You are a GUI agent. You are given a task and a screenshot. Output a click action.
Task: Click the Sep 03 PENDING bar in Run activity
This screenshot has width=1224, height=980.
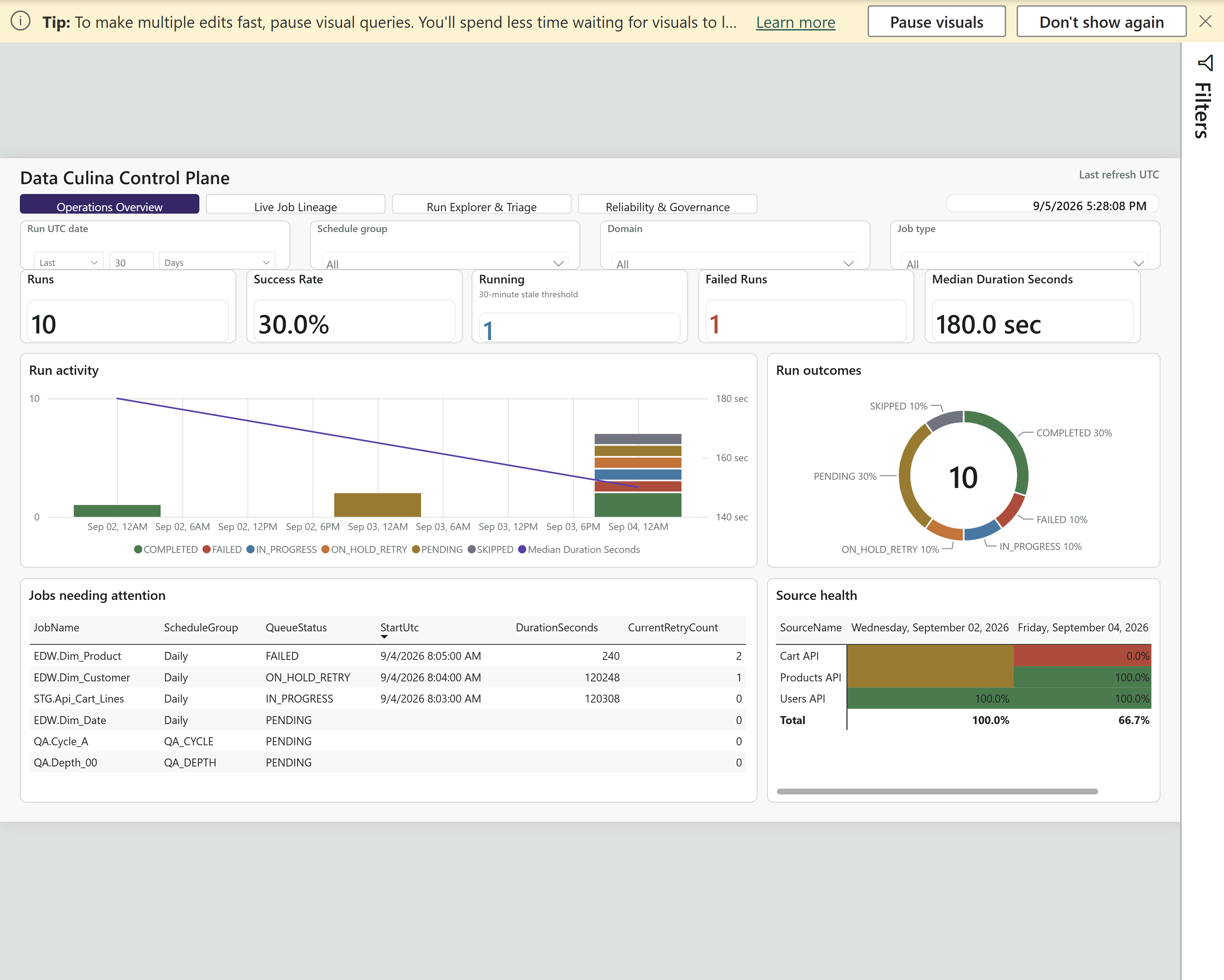click(x=378, y=505)
